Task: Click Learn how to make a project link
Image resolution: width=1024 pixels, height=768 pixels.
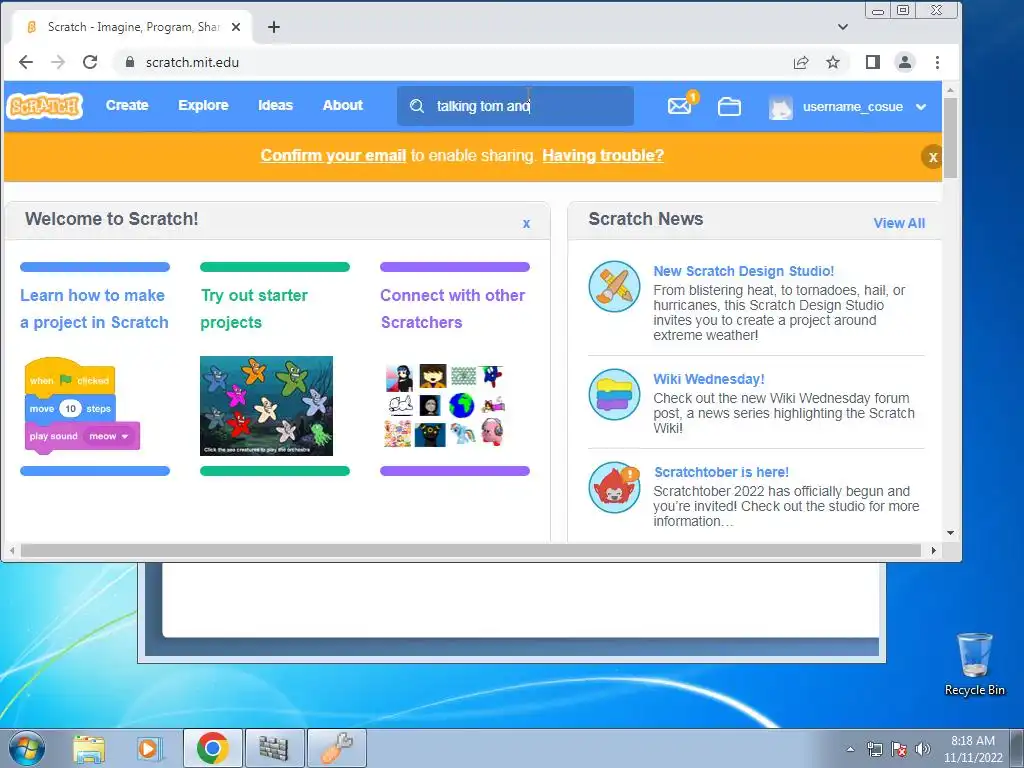Action: click(x=94, y=309)
